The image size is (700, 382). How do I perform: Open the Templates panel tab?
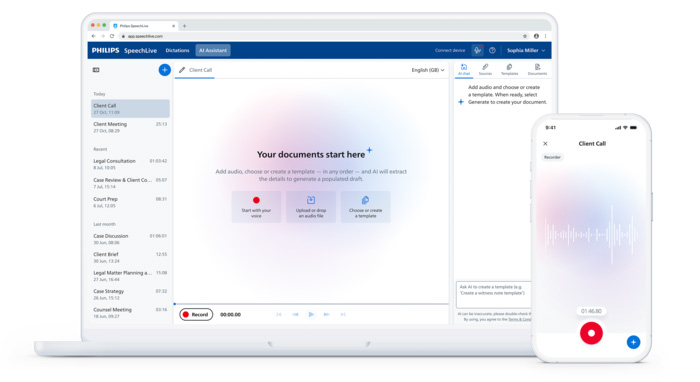(509, 69)
